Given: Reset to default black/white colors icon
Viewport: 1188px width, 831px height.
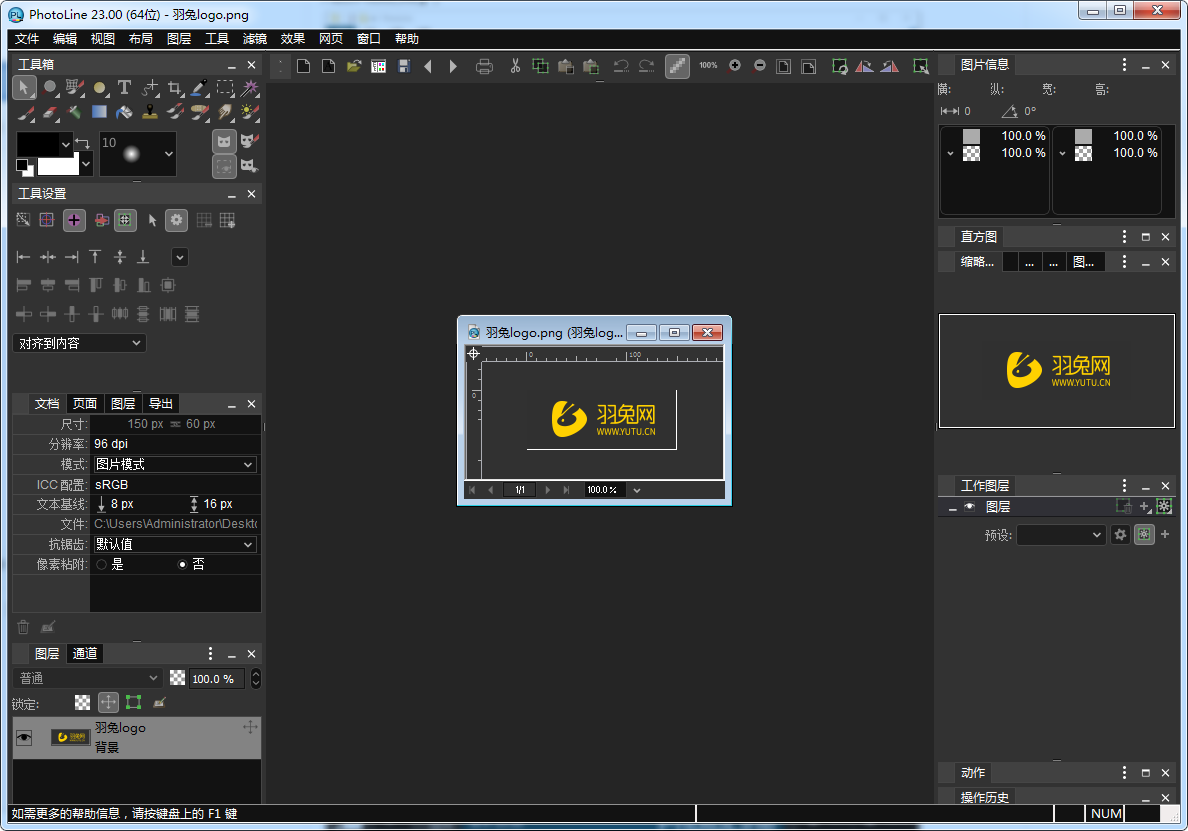Looking at the screenshot, I should pyautogui.click(x=24, y=167).
